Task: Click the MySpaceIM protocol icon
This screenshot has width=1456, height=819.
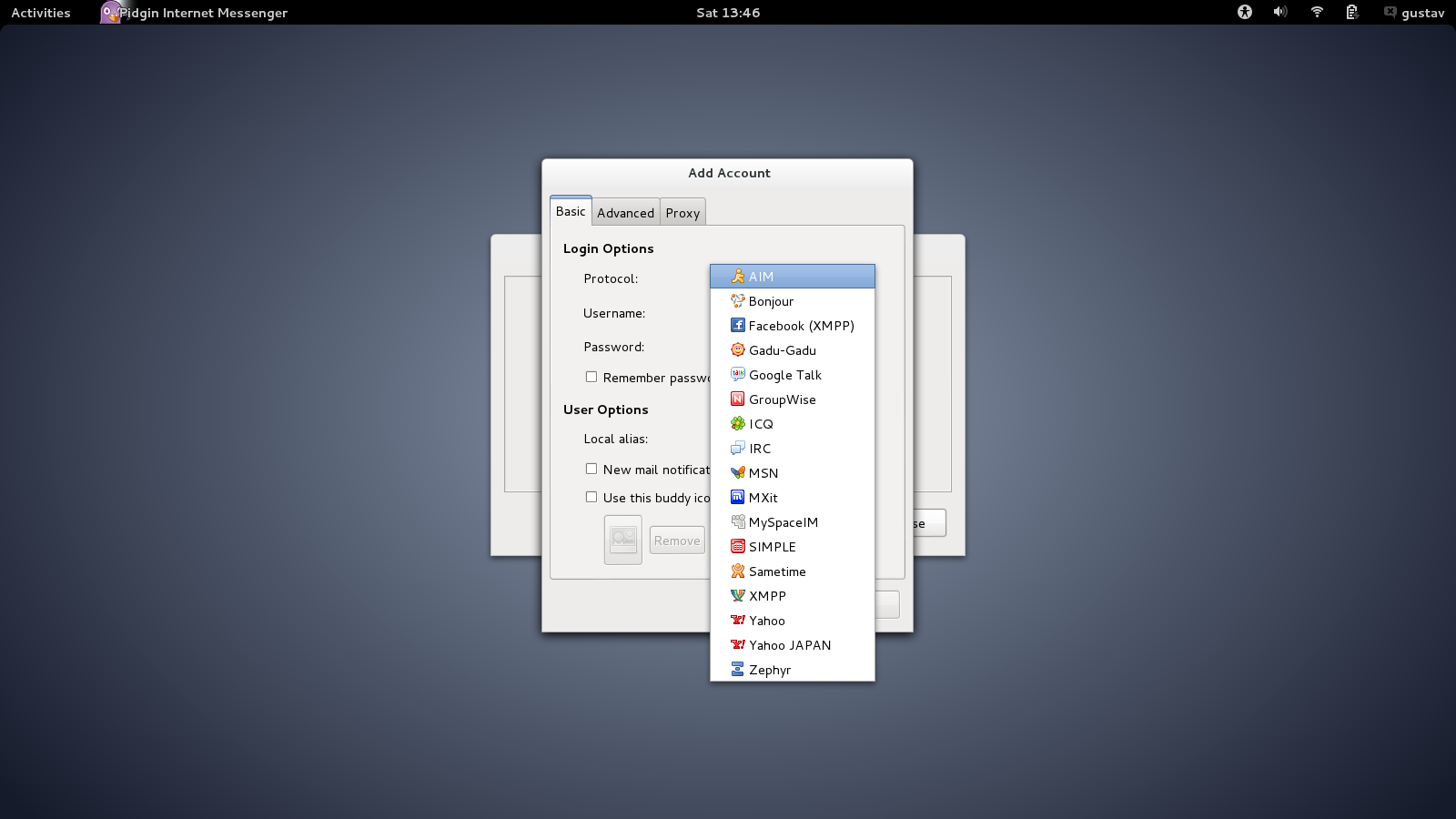Action: point(738,521)
